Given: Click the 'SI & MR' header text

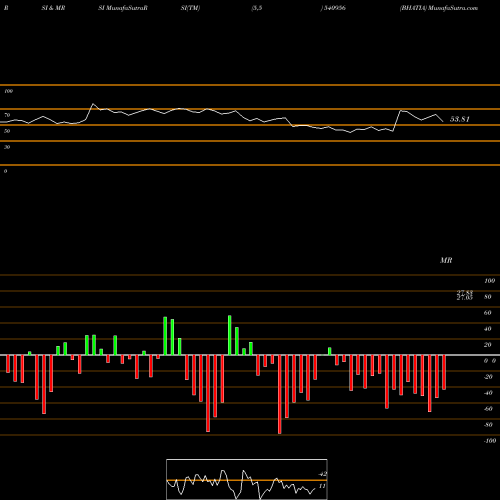Looking at the screenshot, I should coord(53,8).
